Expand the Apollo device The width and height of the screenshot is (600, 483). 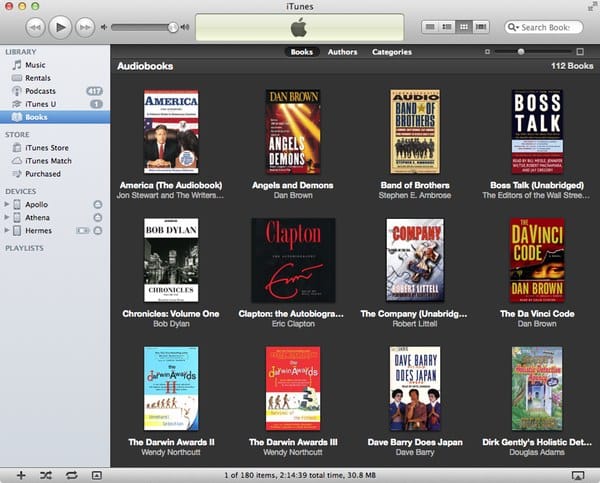pos(7,204)
